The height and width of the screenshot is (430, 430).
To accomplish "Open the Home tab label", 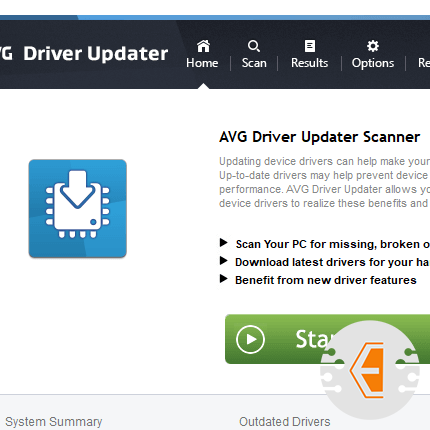I will tap(202, 63).
